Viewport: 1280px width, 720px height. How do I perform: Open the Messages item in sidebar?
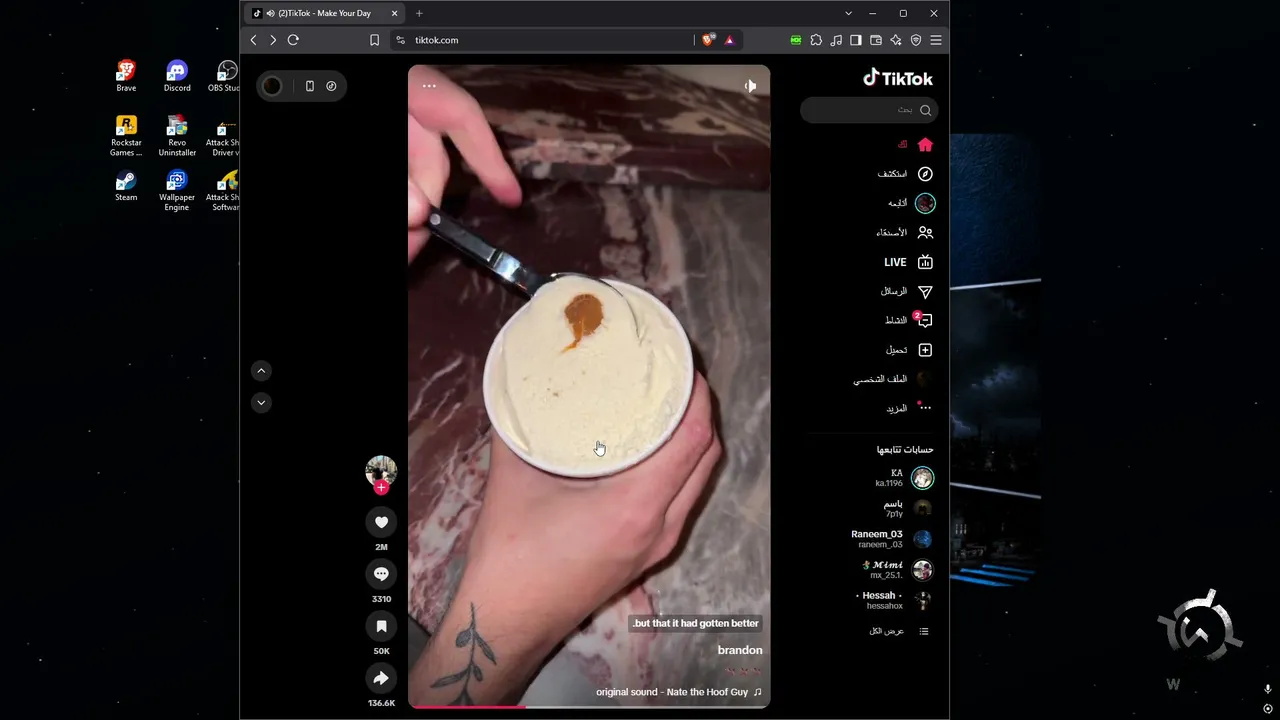click(x=907, y=292)
